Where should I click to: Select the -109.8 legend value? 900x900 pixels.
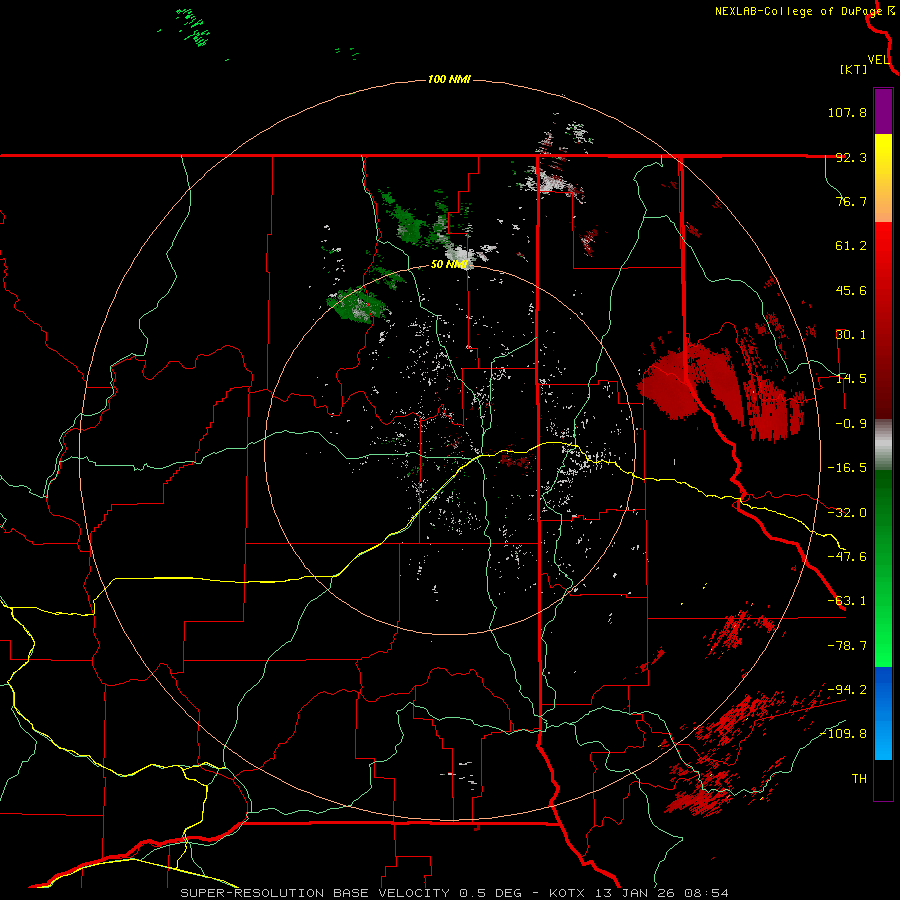pyautogui.click(x=844, y=734)
